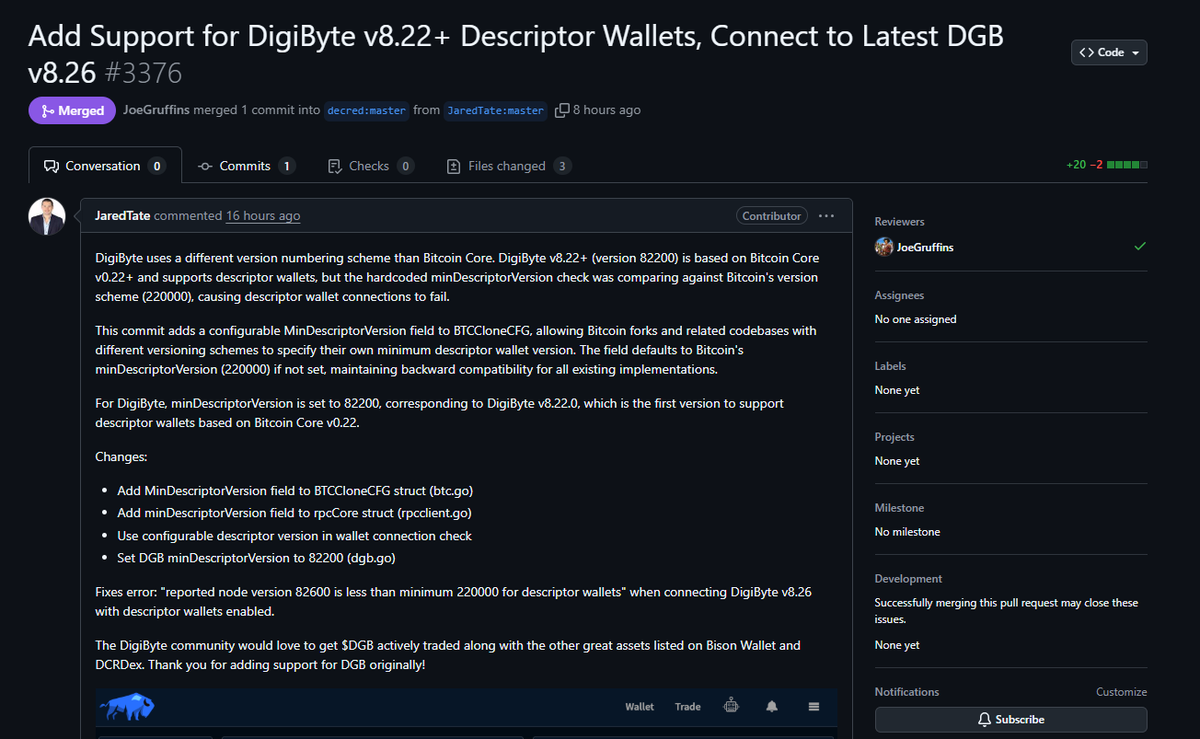The width and height of the screenshot is (1200, 739).
Task: Click the Reviewers sidebar heading
Action: click(x=900, y=222)
